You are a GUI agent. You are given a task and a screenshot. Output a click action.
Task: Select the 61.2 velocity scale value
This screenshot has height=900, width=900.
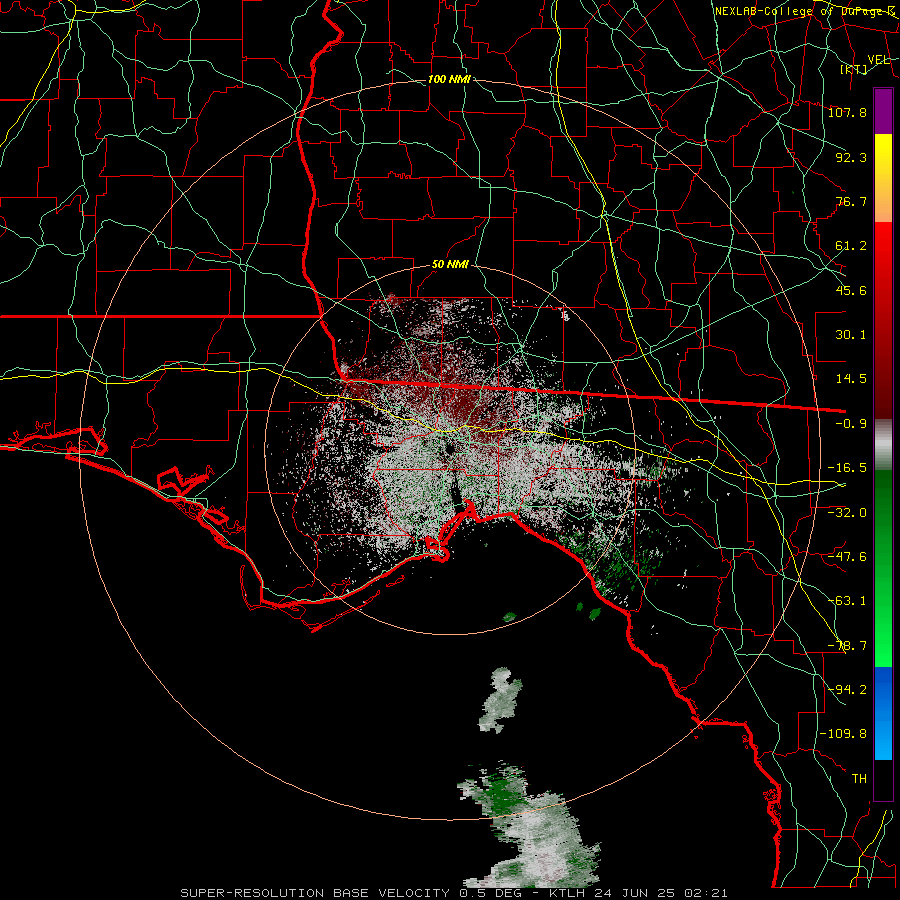[x=851, y=246]
